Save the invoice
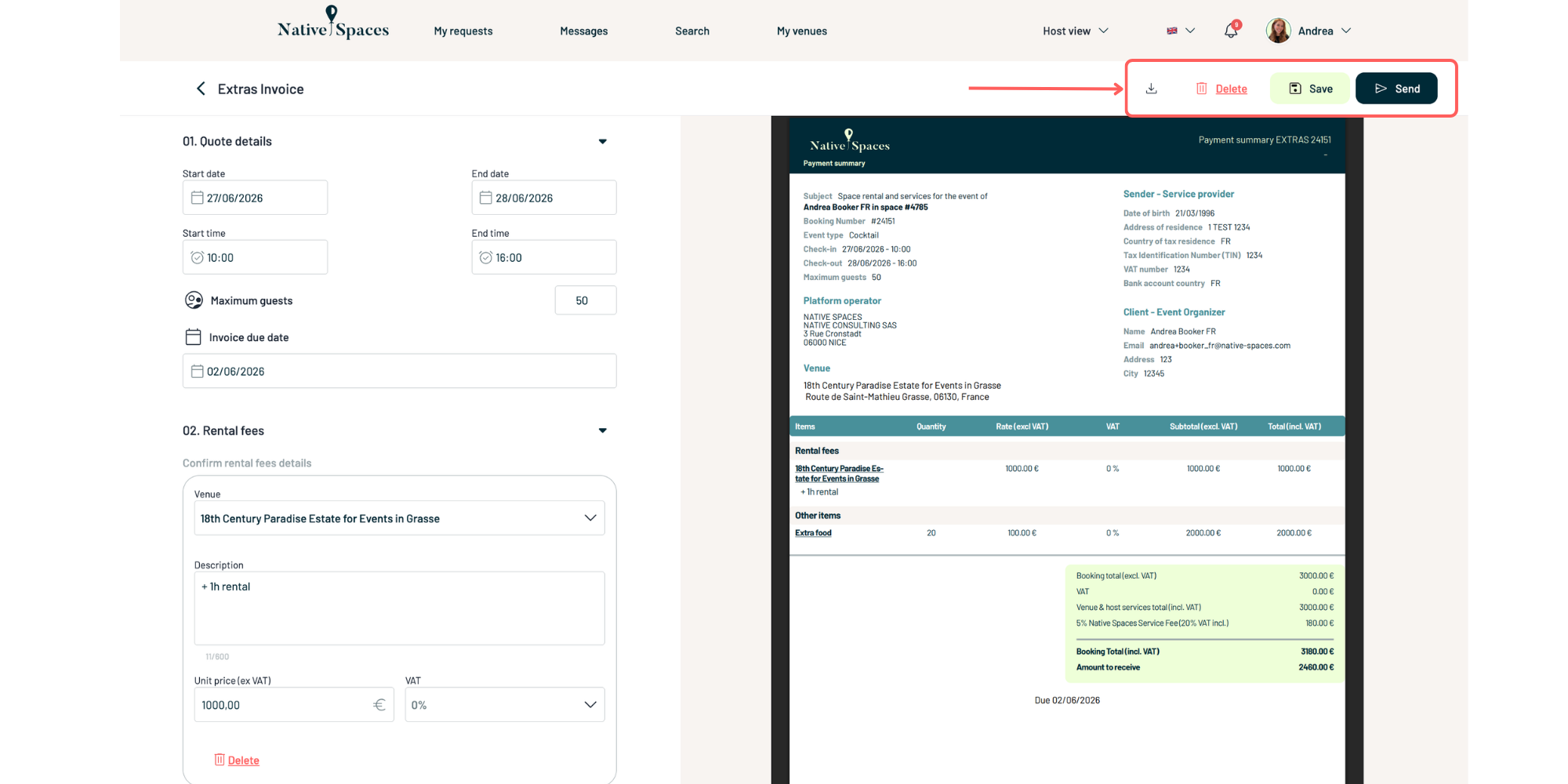 point(1311,89)
